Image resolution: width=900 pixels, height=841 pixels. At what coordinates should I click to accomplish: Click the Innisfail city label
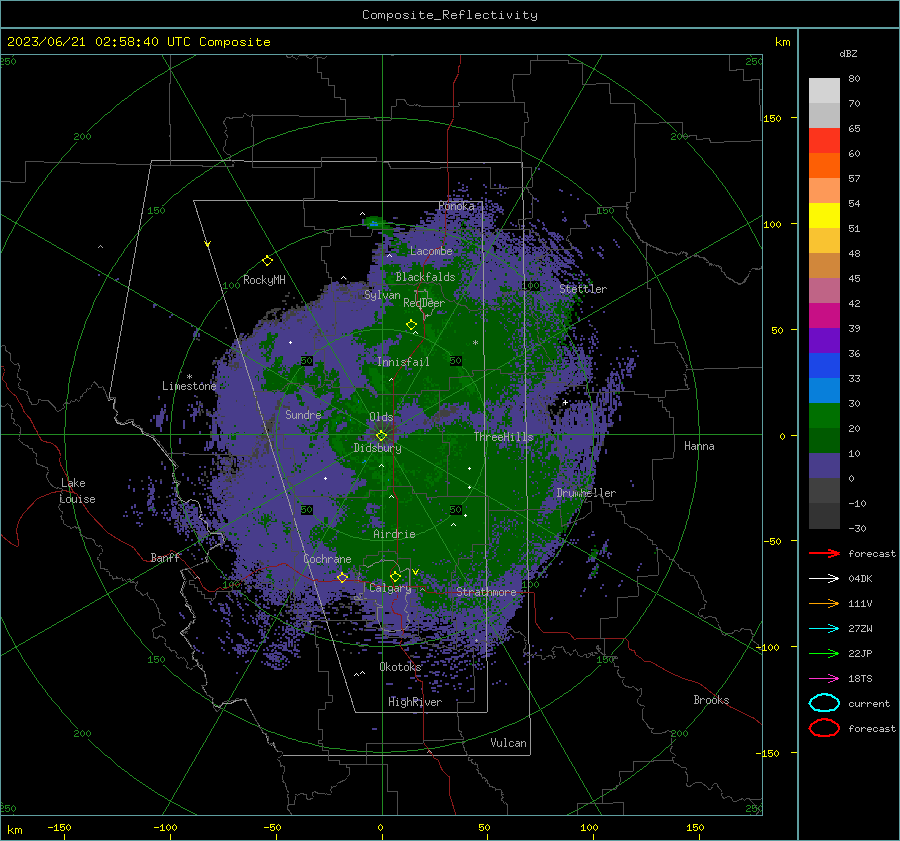click(404, 362)
